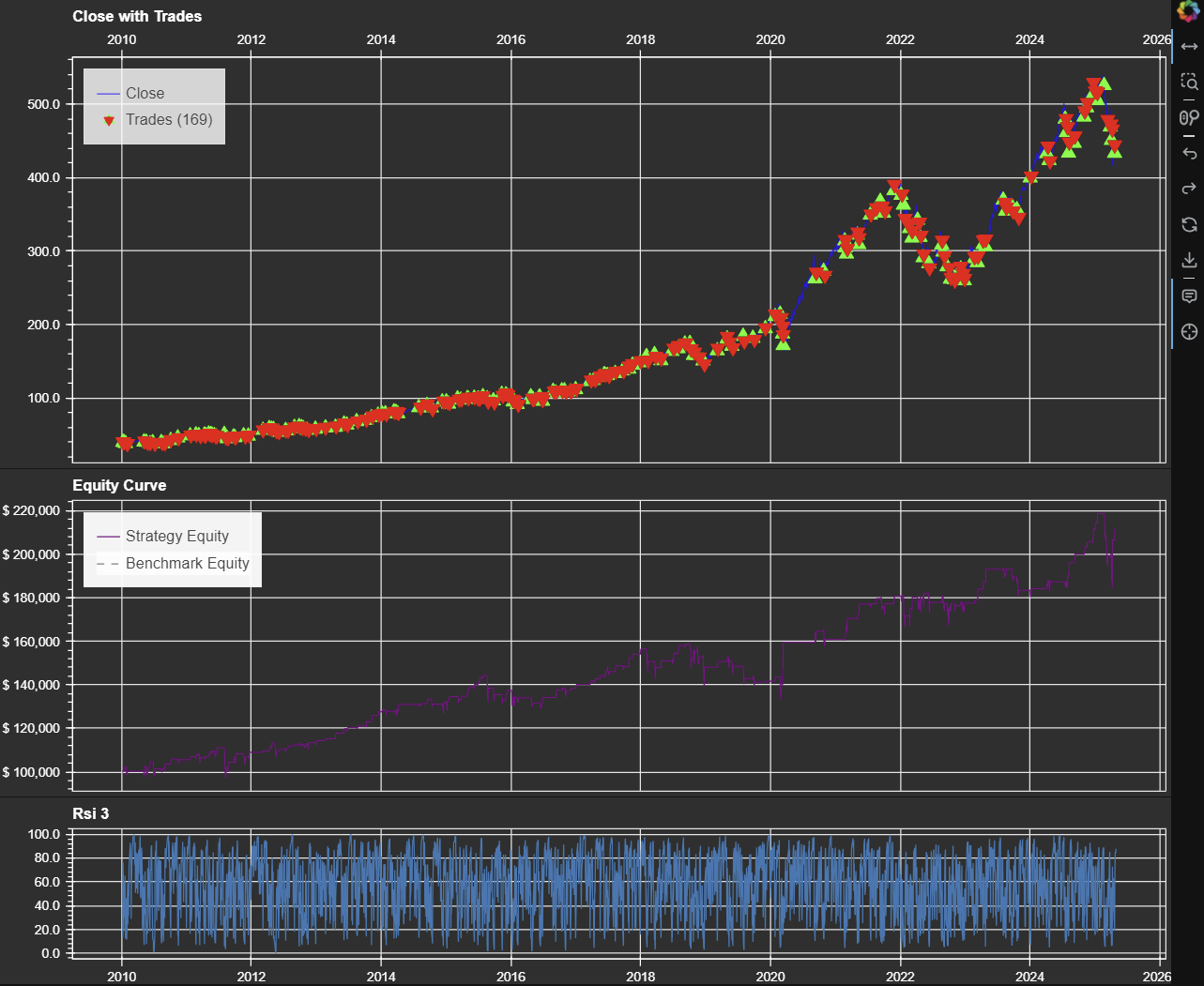Click the redo toolbar icon
Image resolution: width=1204 pixels, height=986 pixels.
(1189, 189)
